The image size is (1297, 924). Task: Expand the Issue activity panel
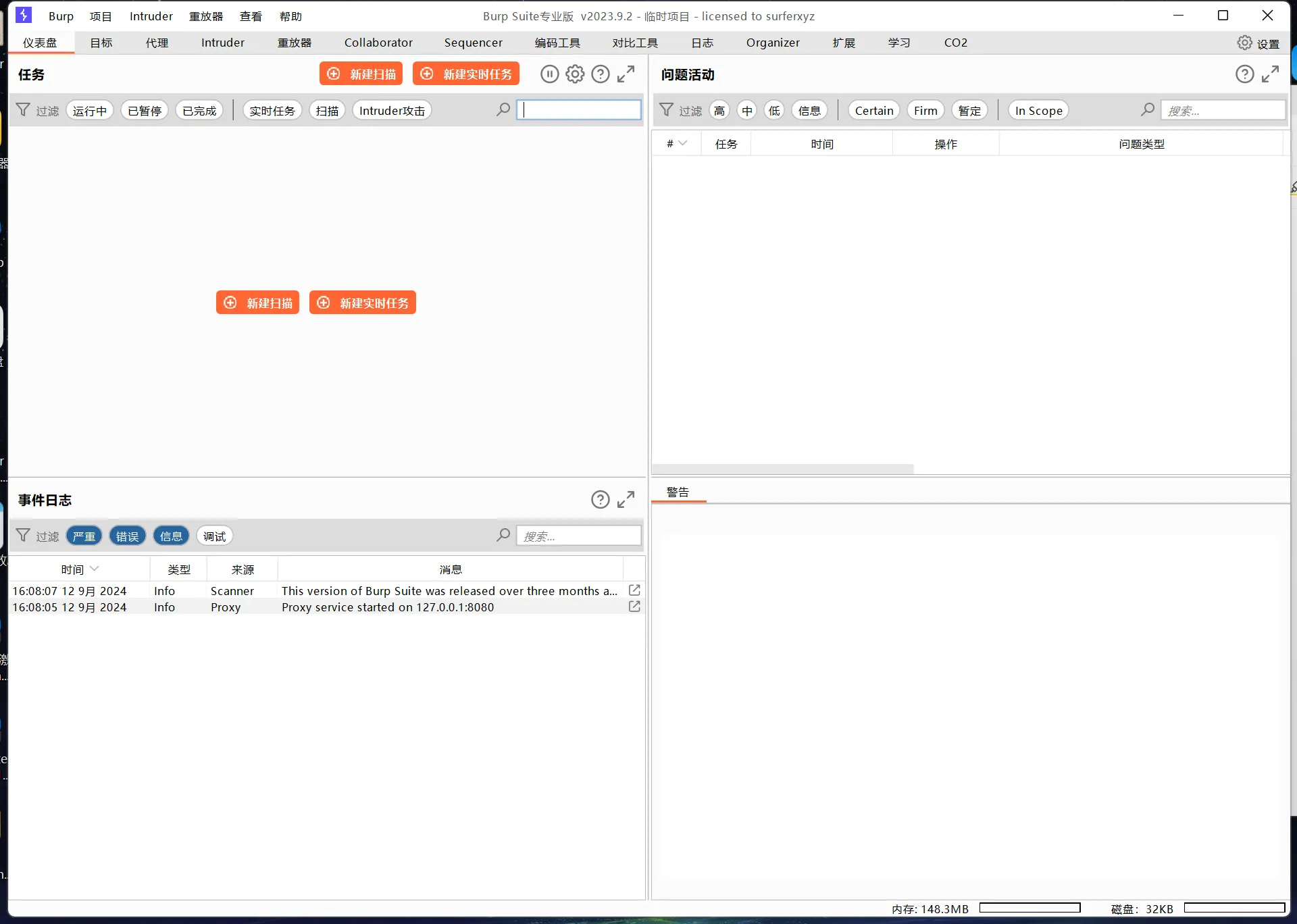point(1271,74)
